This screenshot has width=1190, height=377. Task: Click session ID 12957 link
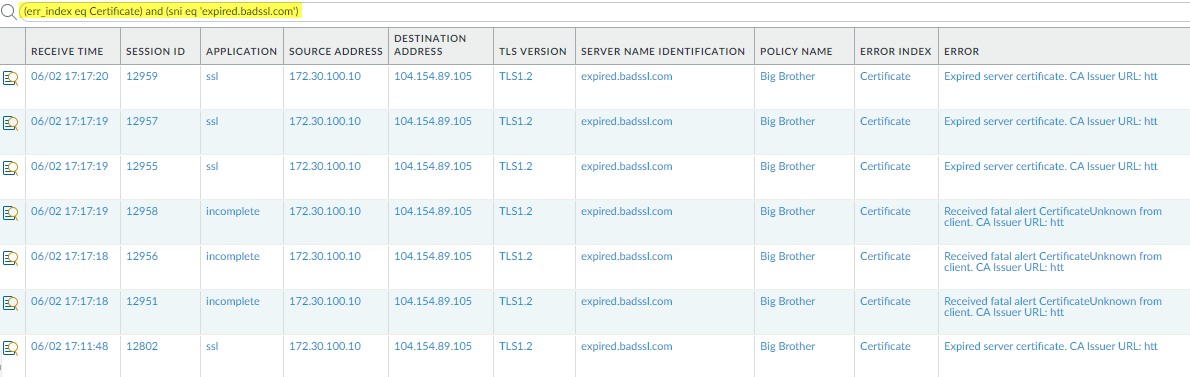pos(142,121)
